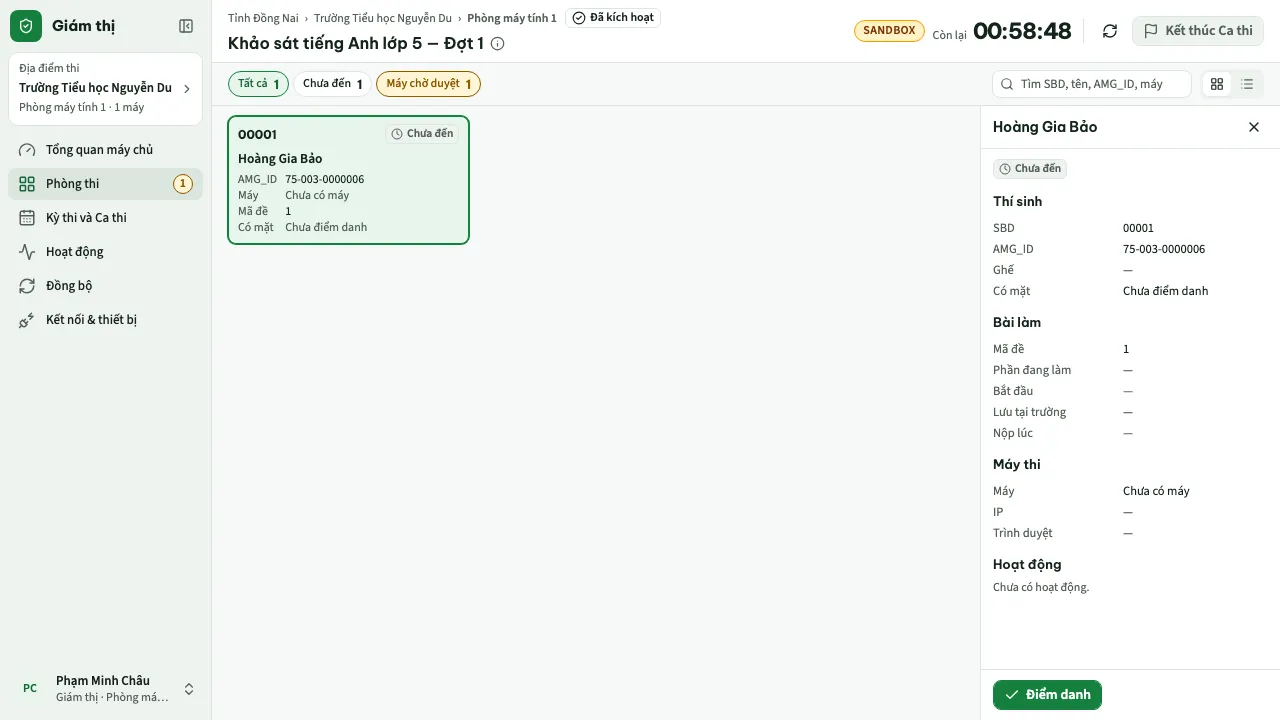Click Phòng máy tính 1 breadcrumb
Screen dimensions: 1280x720
[x=512, y=18]
